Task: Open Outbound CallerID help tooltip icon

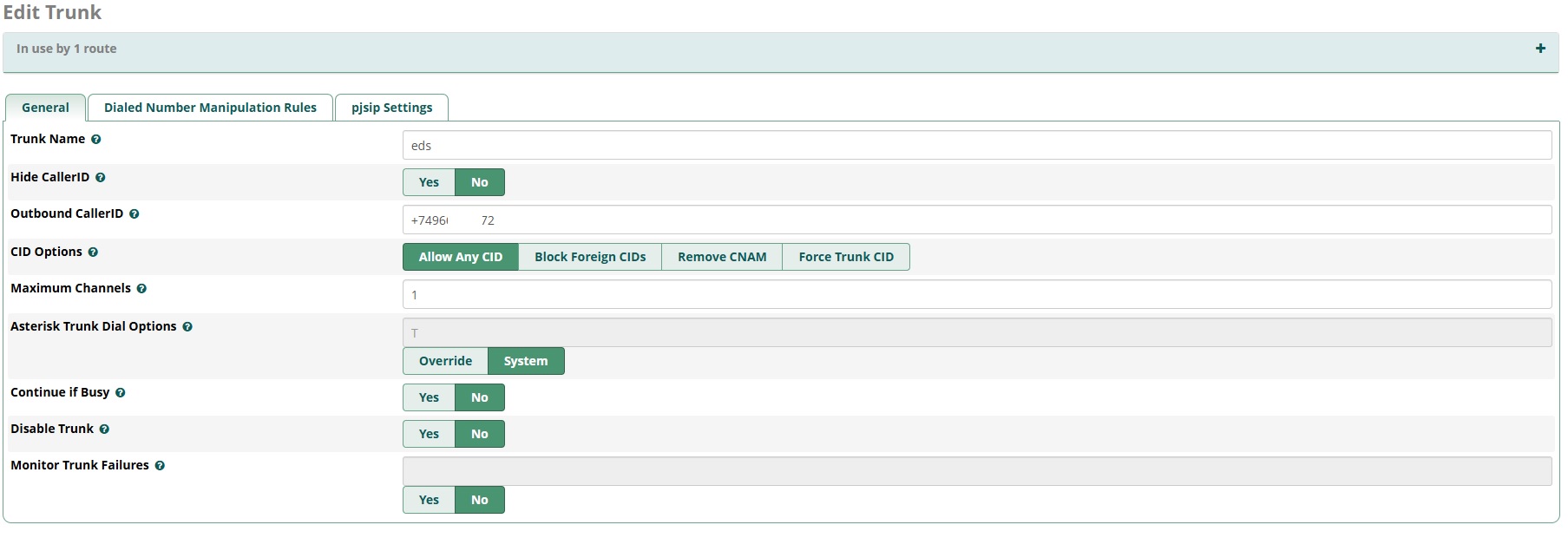Action: (134, 214)
